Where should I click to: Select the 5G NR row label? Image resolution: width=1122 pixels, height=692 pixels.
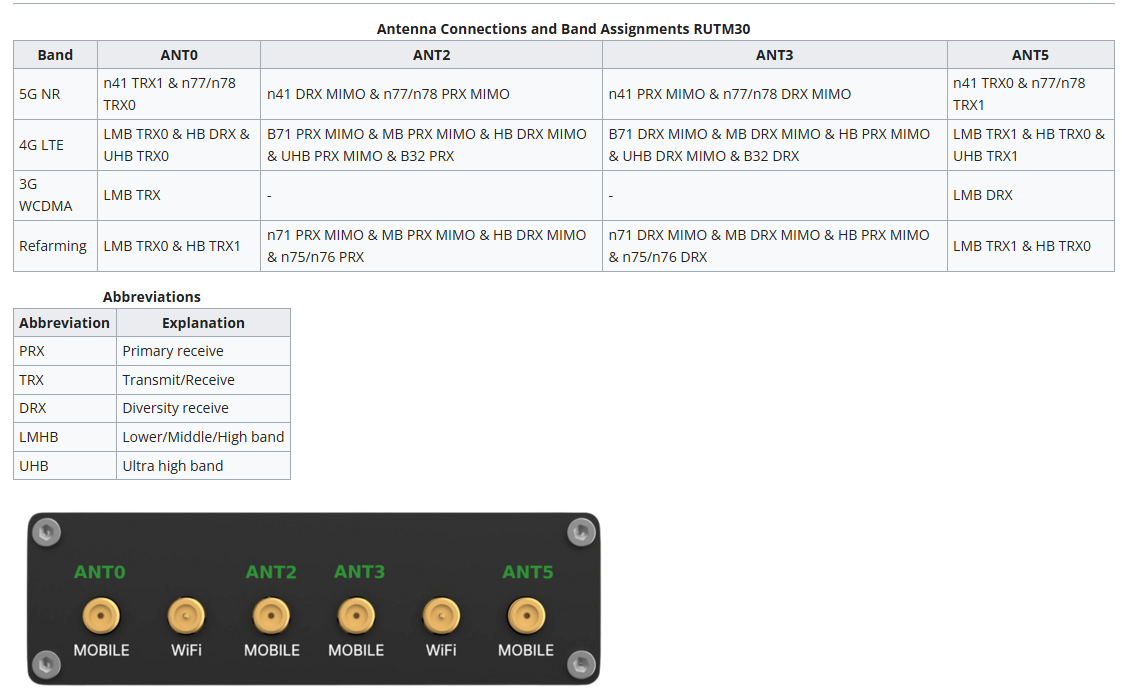pos(40,94)
